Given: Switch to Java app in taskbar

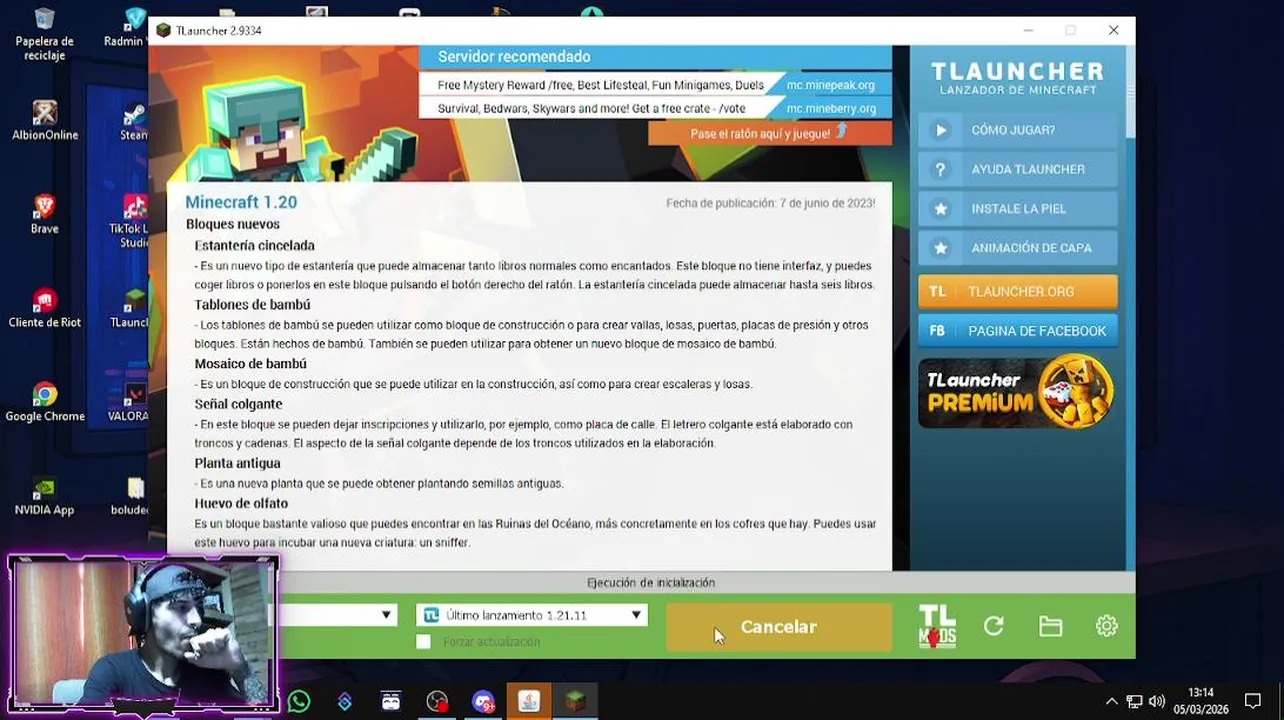Looking at the screenshot, I should pyautogui.click(x=529, y=702).
